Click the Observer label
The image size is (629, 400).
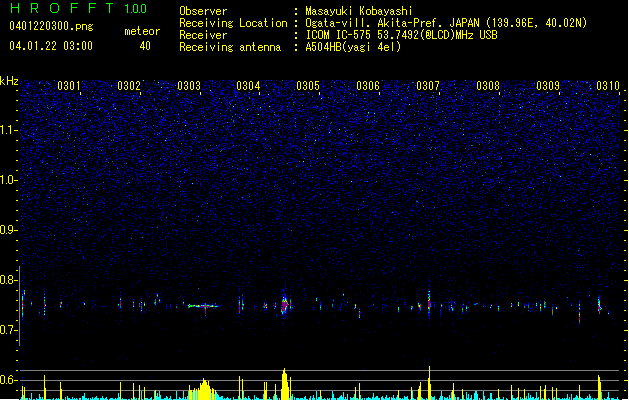click(203, 11)
